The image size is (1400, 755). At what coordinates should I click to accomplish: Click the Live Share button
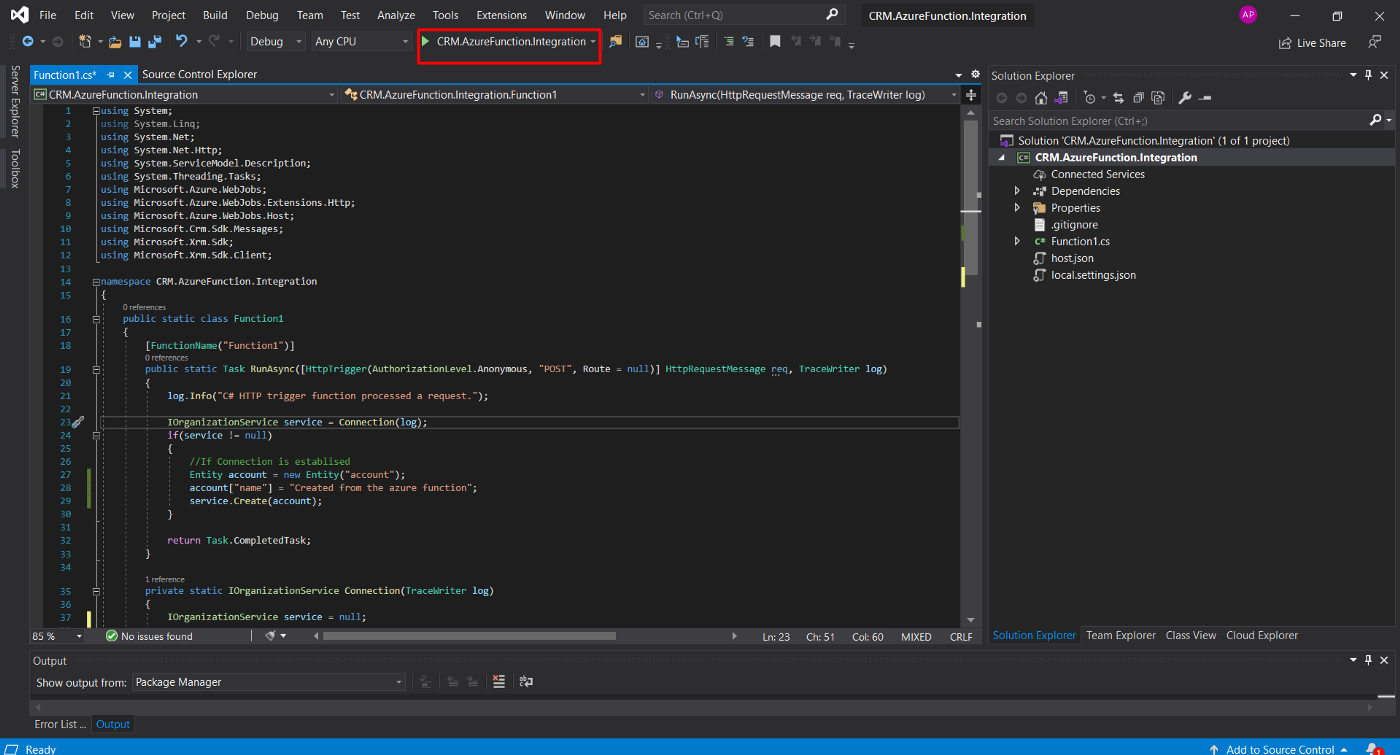1312,43
